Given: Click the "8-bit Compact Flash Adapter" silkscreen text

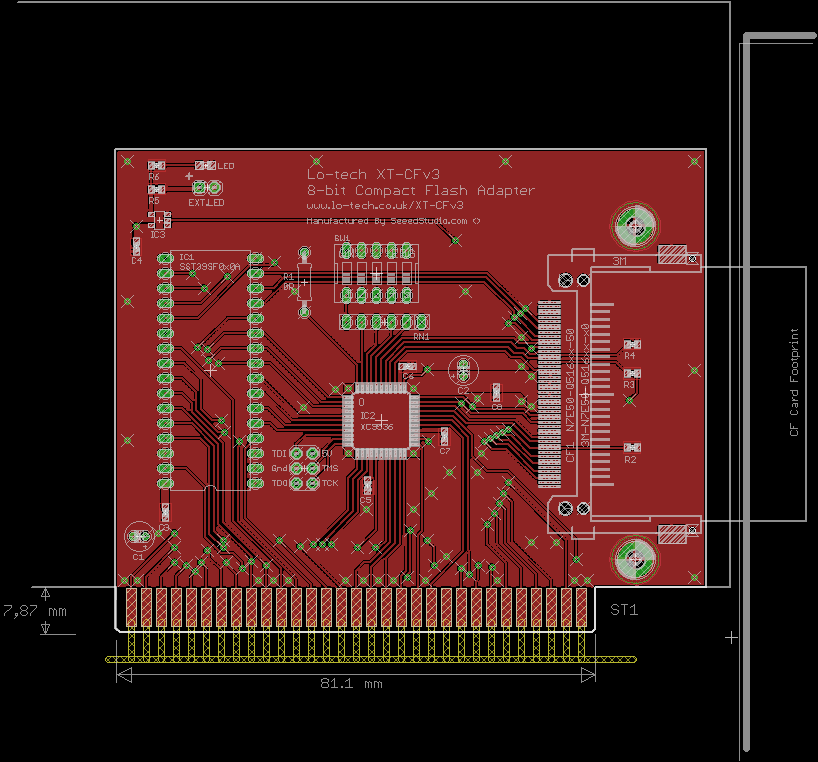Looking at the screenshot, I should (421, 190).
